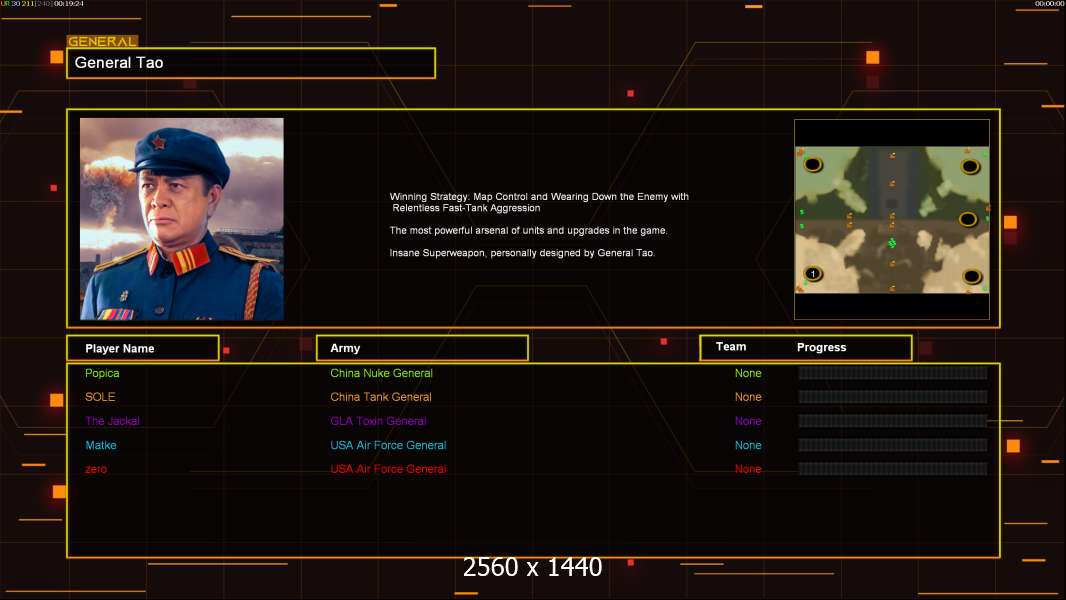This screenshot has width=1066, height=600.
Task: Click the 00:00:00 clock in top-right corner
Action: point(1049,3)
